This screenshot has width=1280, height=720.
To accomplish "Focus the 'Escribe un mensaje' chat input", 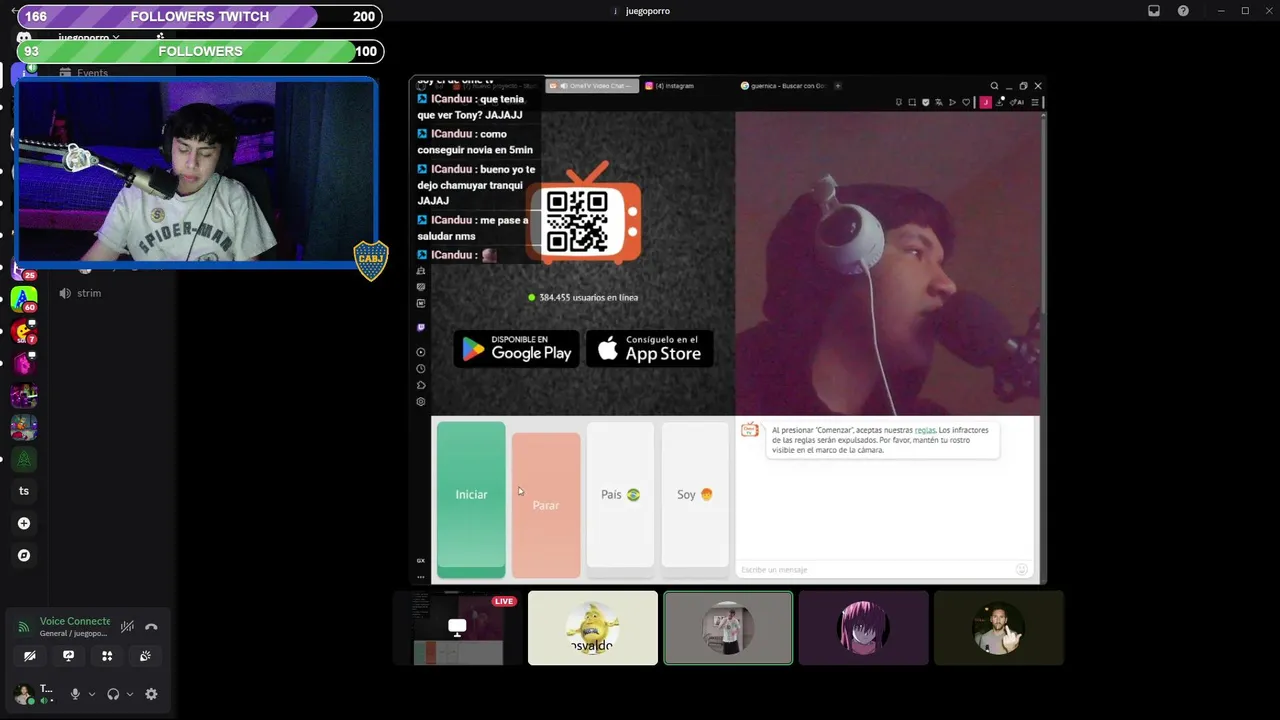I will pos(875,570).
